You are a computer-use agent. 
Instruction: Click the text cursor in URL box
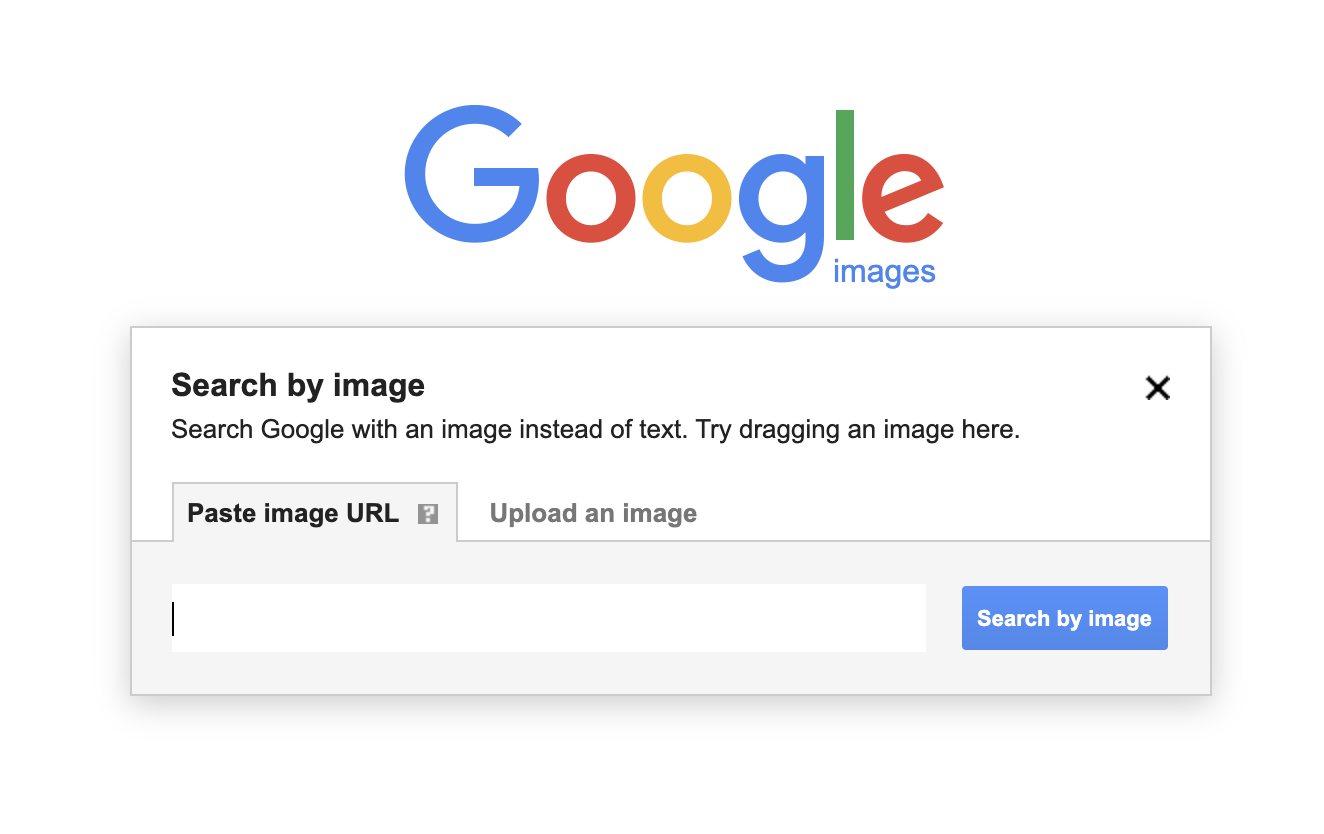pos(173,618)
